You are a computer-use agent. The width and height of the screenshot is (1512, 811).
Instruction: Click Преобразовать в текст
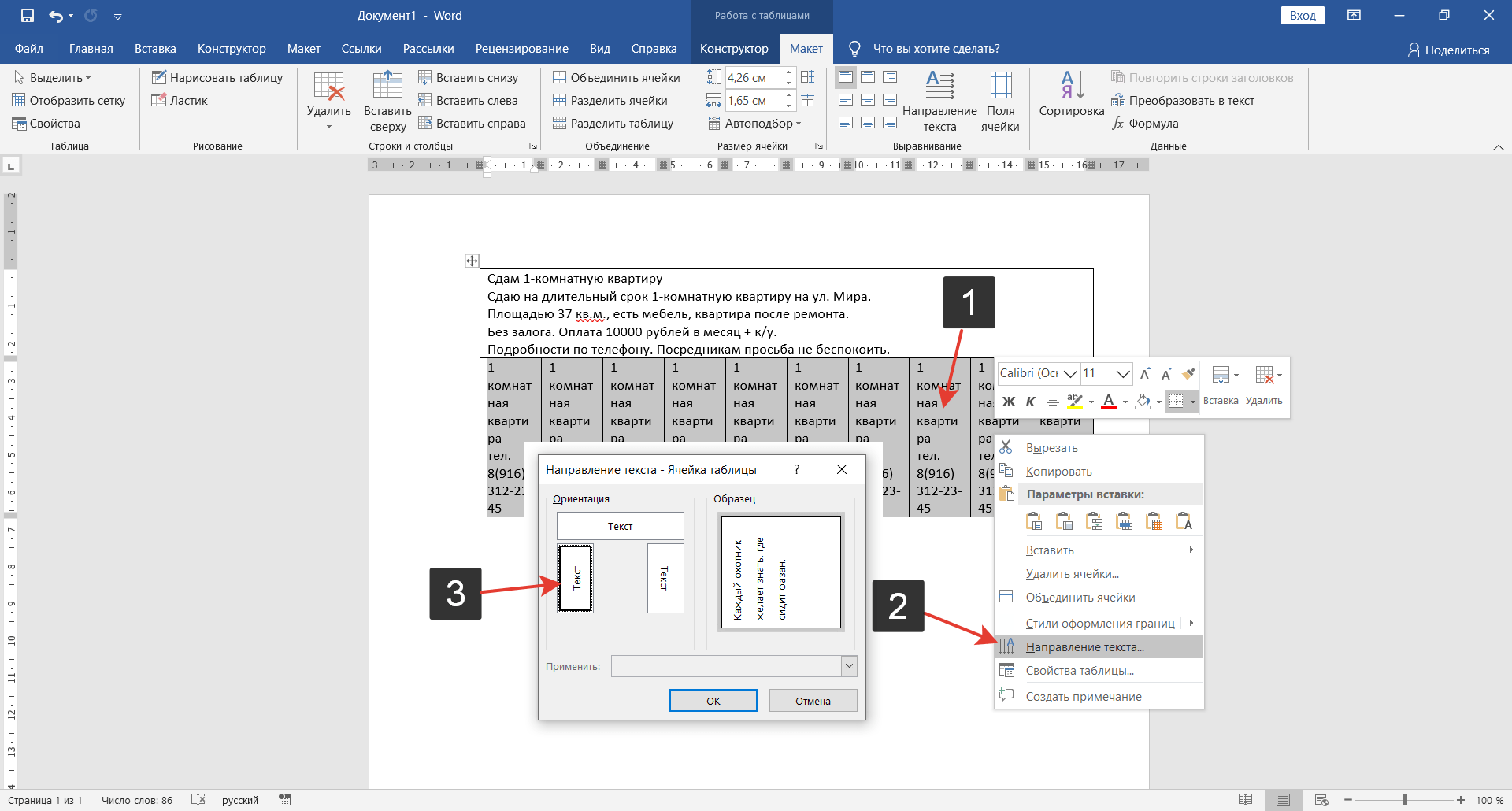click(x=1183, y=100)
